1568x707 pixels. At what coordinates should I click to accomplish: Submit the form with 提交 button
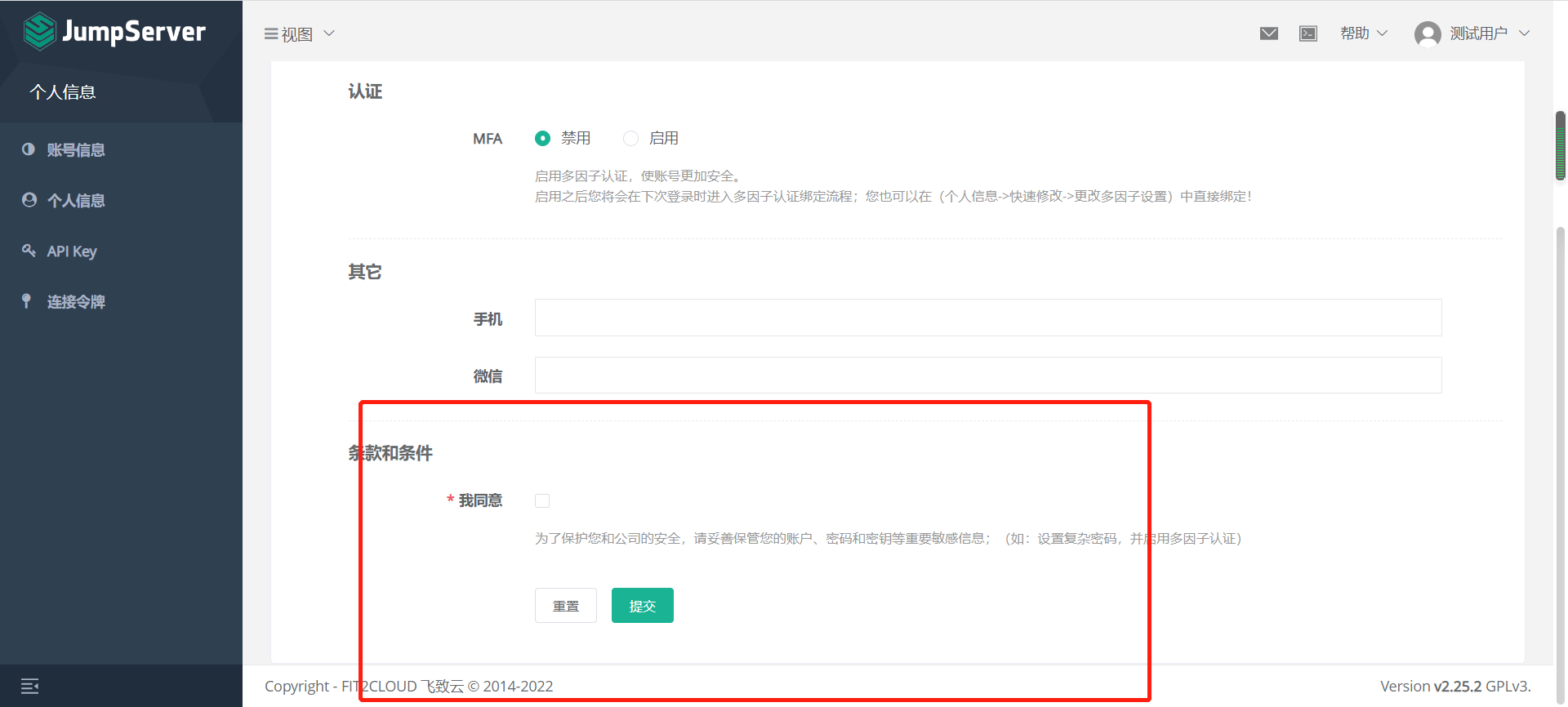coord(642,606)
